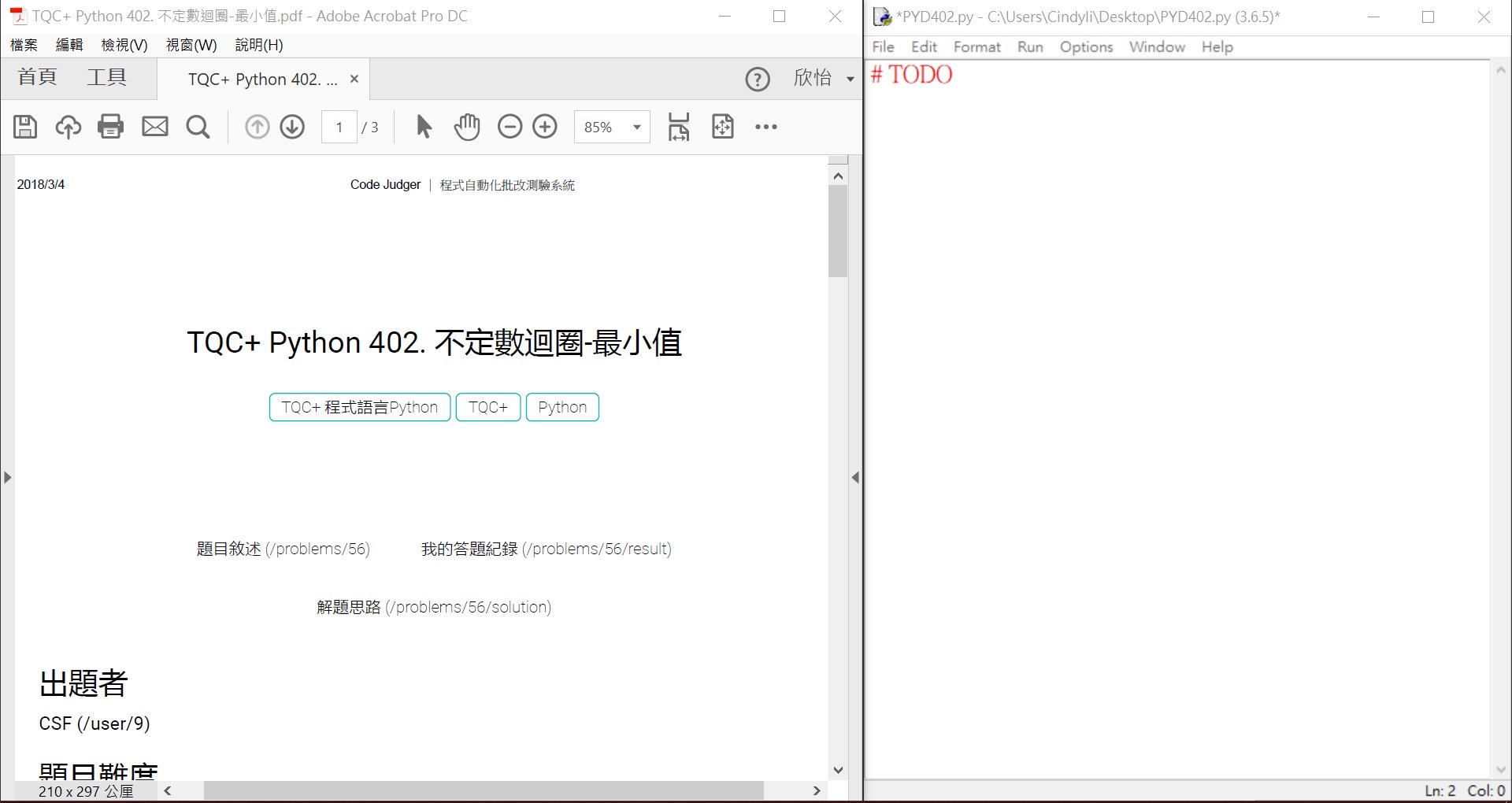Click the 2018/3/4 date text in PDF
Image resolution: width=1512 pixels, height=803 pixels.
[41, 184]
